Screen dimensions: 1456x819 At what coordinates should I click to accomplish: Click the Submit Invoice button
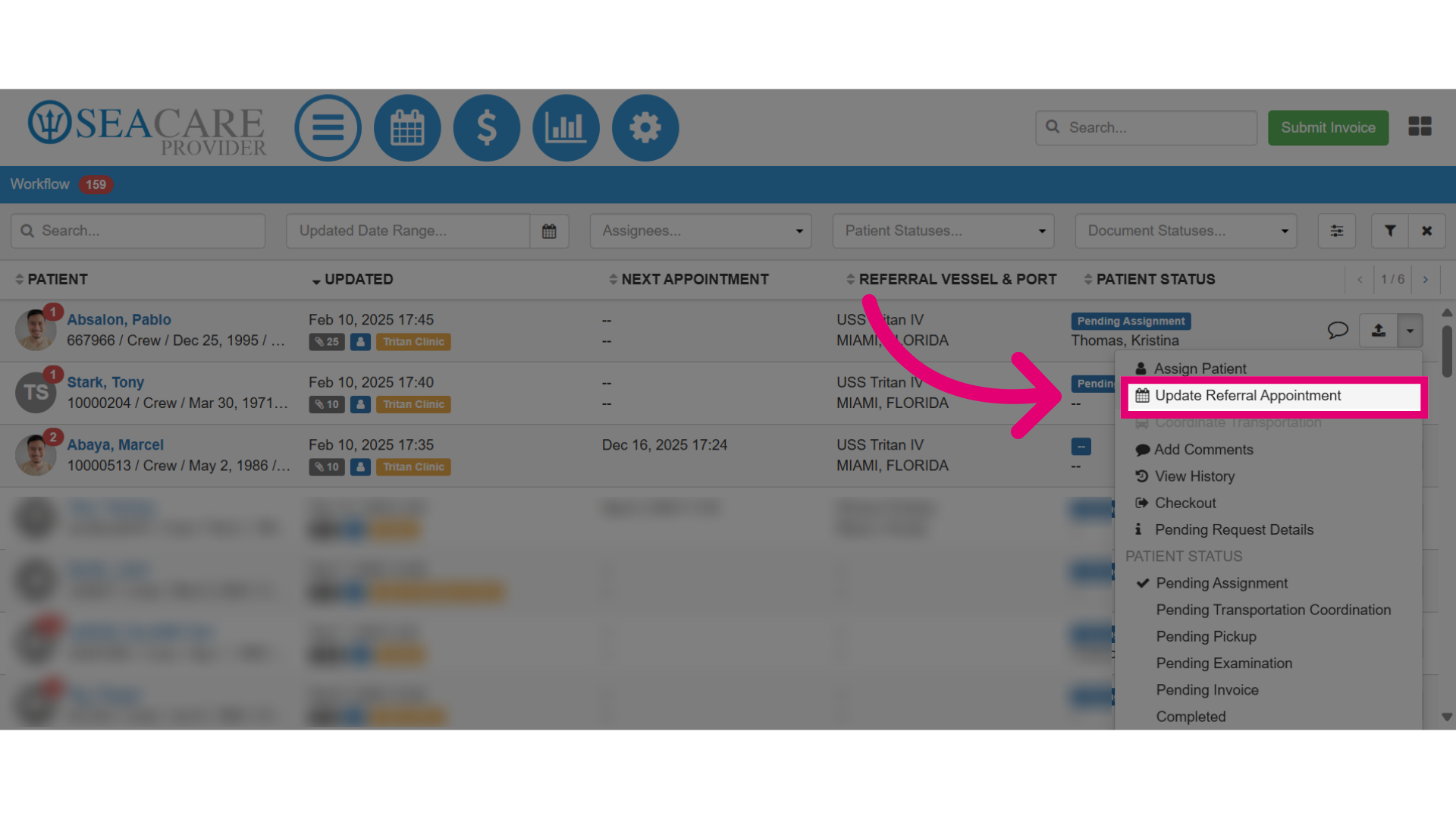click(x=1328, y=127)
